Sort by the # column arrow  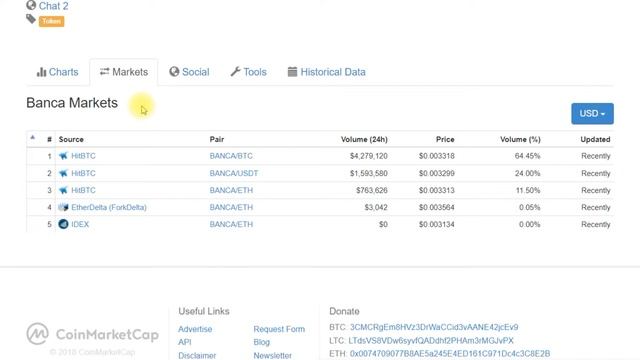(x=33, y=138)
